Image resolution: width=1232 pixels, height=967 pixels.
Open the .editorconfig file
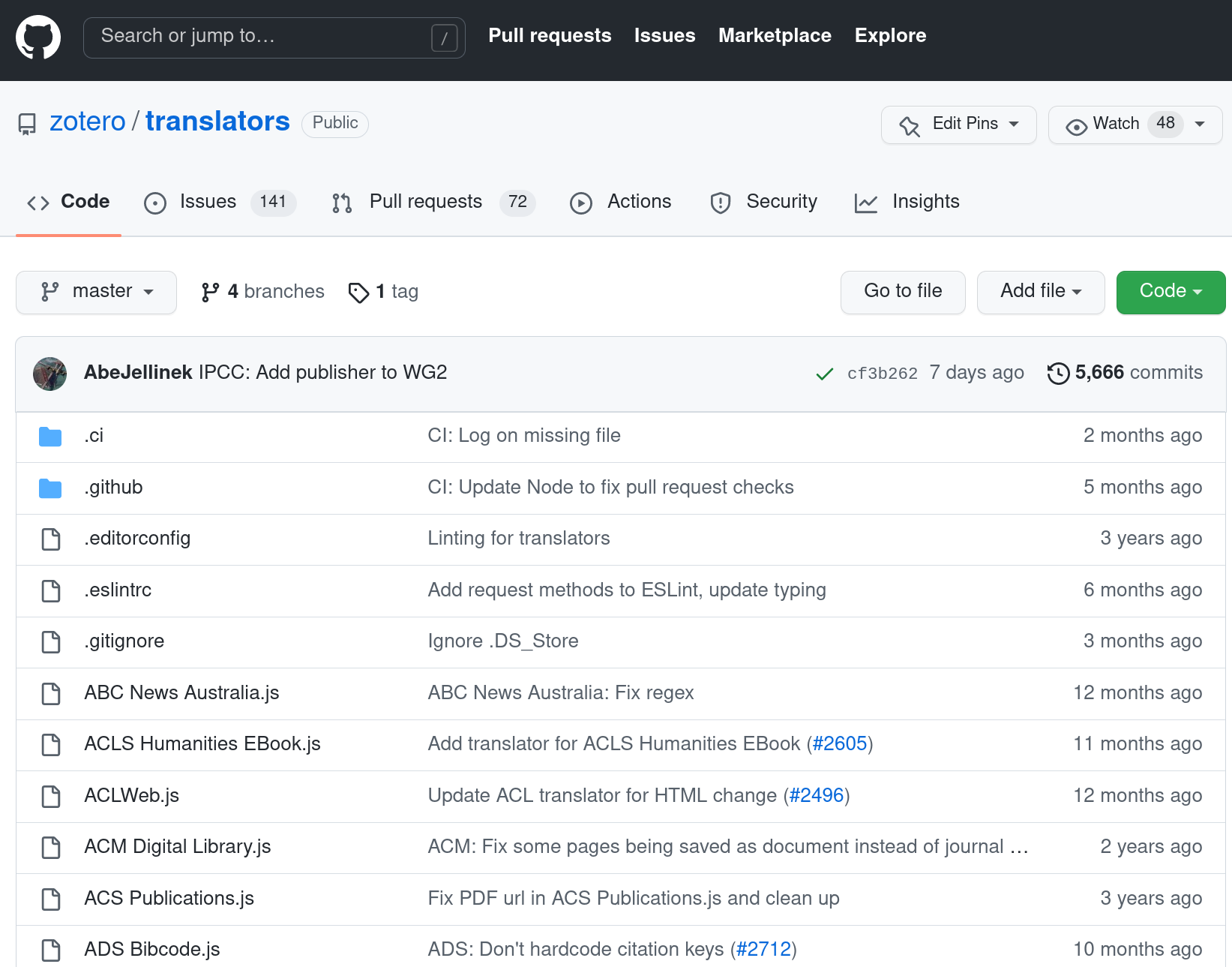click(137, 539)
